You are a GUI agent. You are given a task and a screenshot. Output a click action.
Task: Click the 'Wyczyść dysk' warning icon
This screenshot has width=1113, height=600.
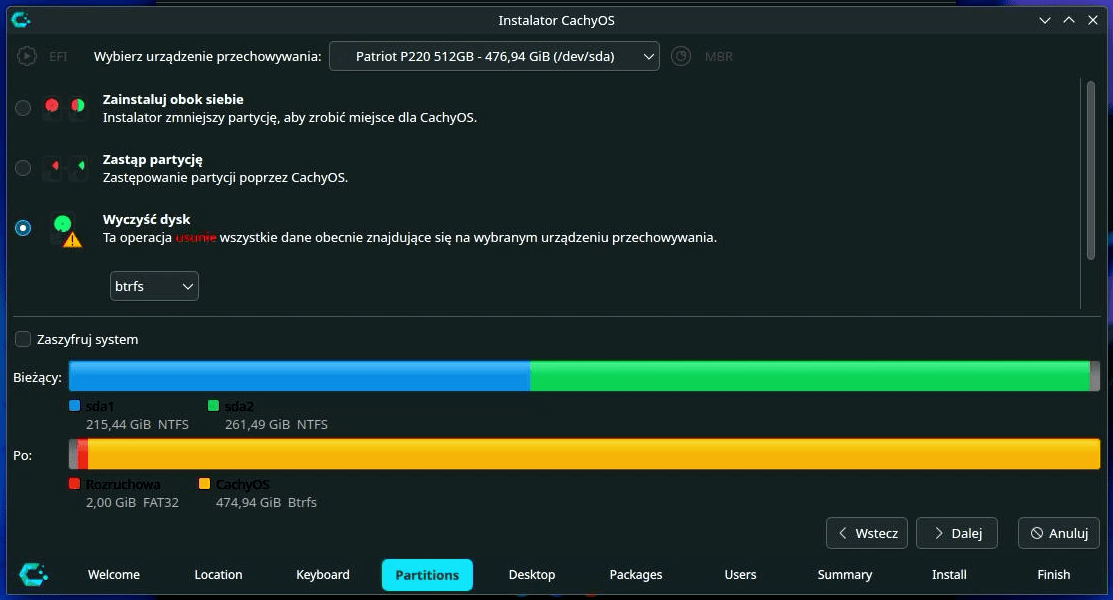pyautogui.click(x=72, y=239)
